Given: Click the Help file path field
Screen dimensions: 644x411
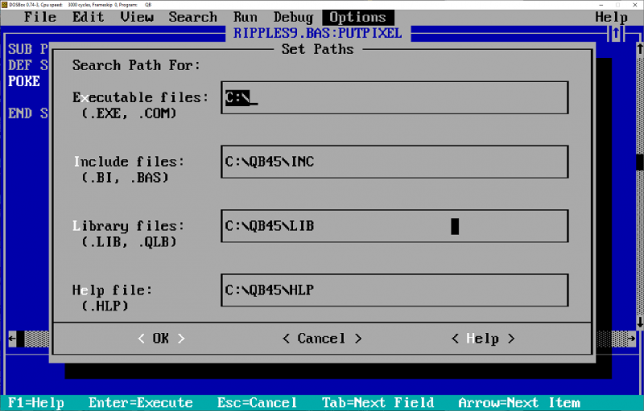Looking at the screenshot, I should tap(394, 290).
